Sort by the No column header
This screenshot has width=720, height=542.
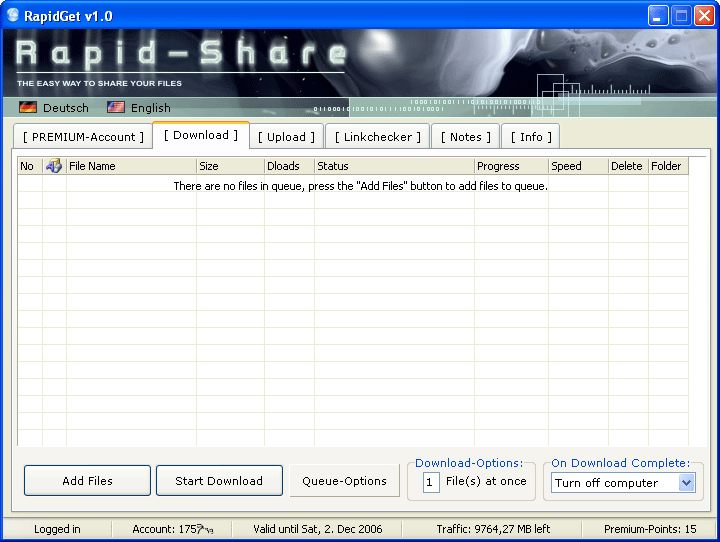[x=30, y=166]
